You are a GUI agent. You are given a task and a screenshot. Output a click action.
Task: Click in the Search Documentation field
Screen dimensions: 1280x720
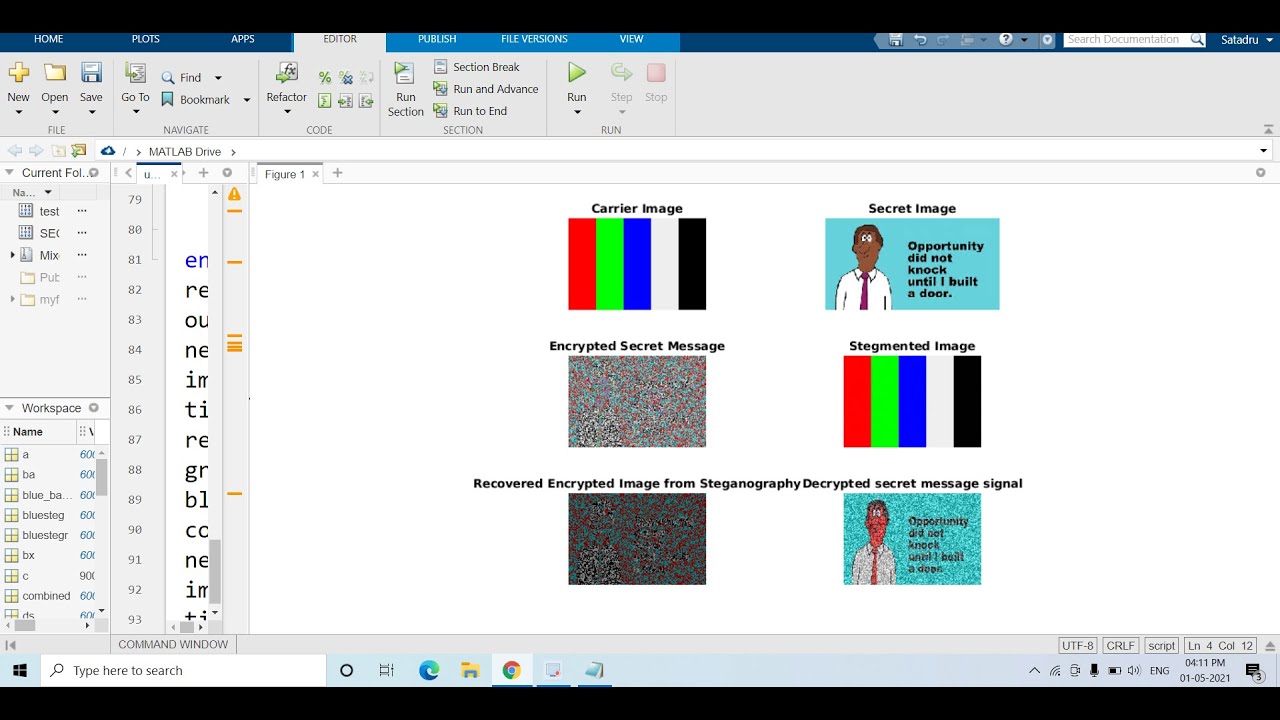(1126, 40)
